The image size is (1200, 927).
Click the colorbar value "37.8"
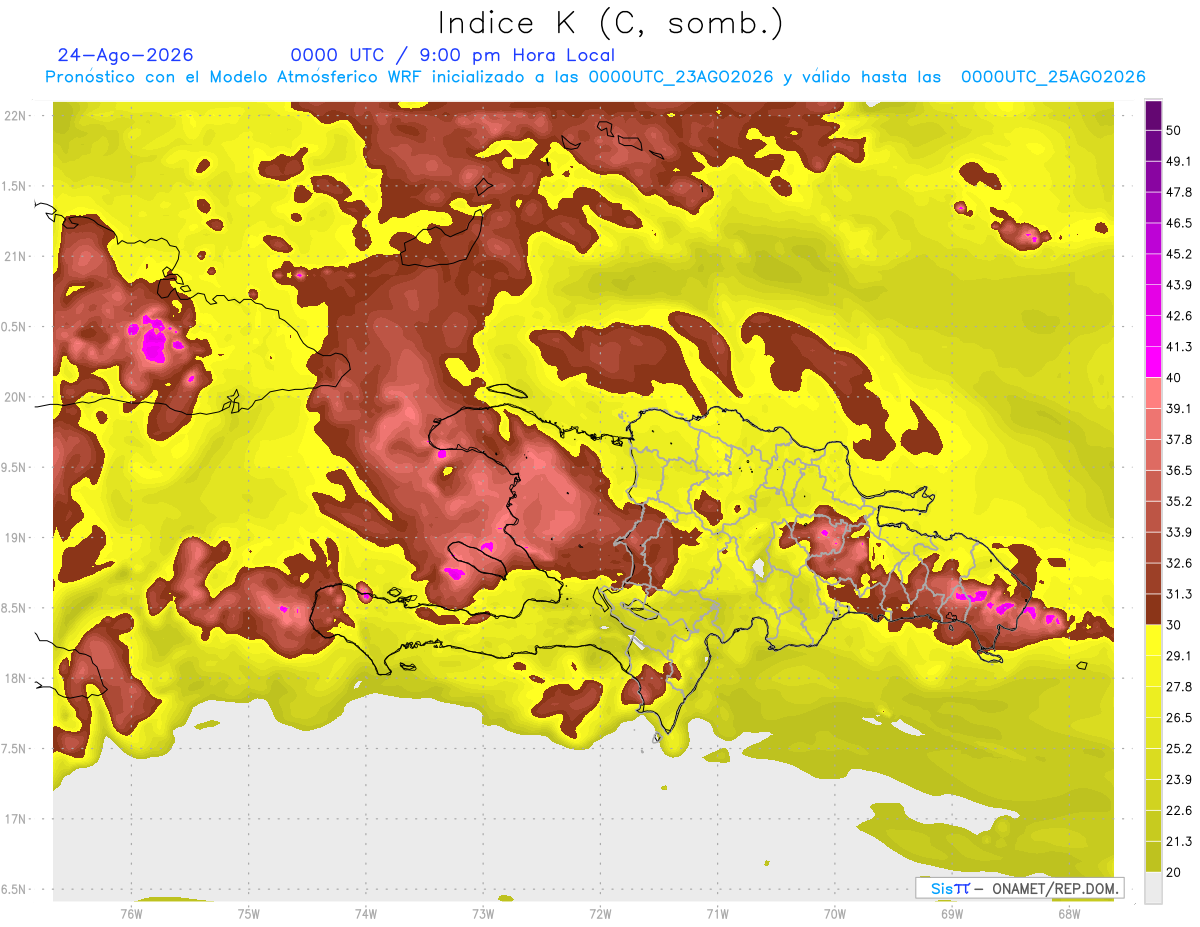[x=1179, y=439]
